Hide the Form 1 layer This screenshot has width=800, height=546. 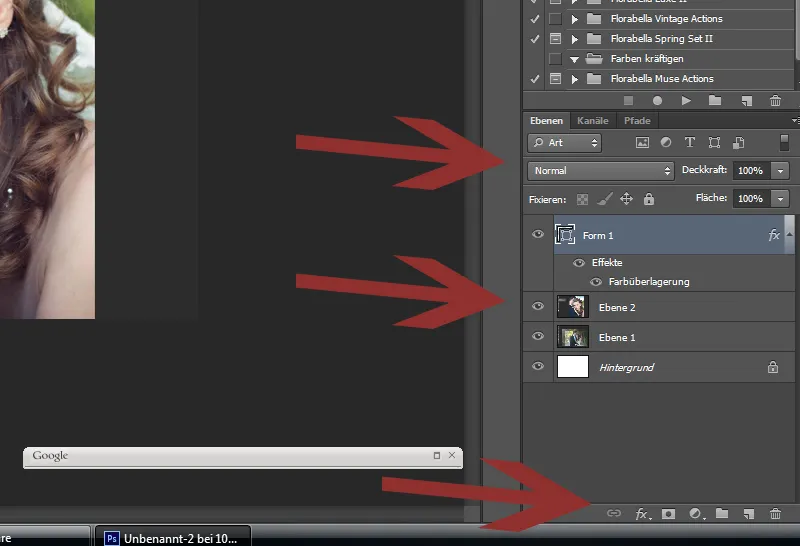click(x=538, y=234)
